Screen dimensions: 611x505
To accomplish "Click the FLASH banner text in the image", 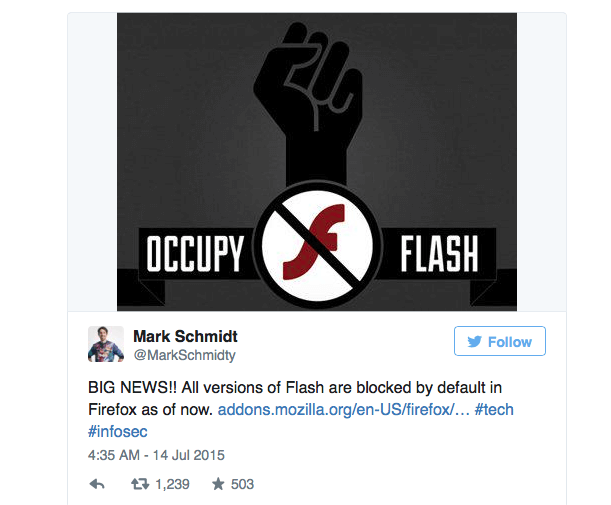I will point(439,254).
